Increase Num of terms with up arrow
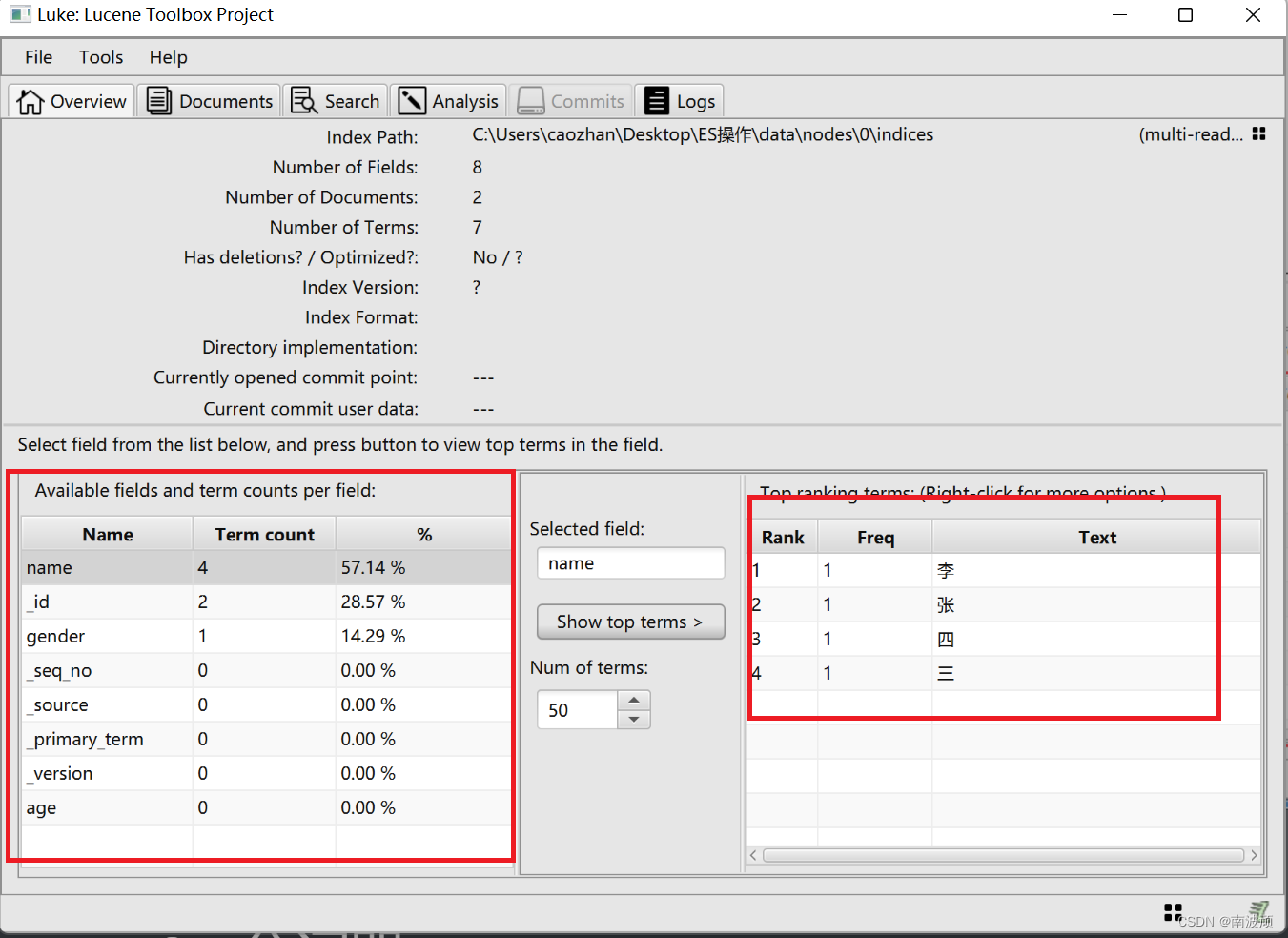1288x938 pixels. (x=634, y=701)
